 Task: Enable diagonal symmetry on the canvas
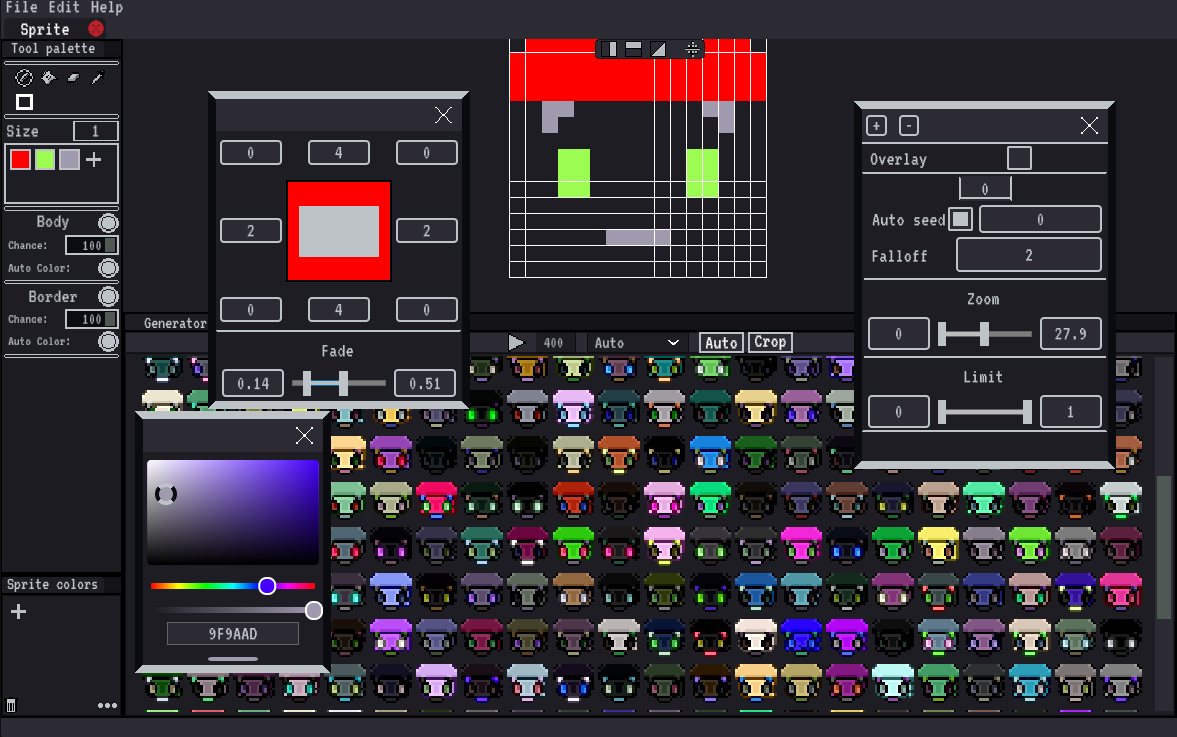(657, 48)
